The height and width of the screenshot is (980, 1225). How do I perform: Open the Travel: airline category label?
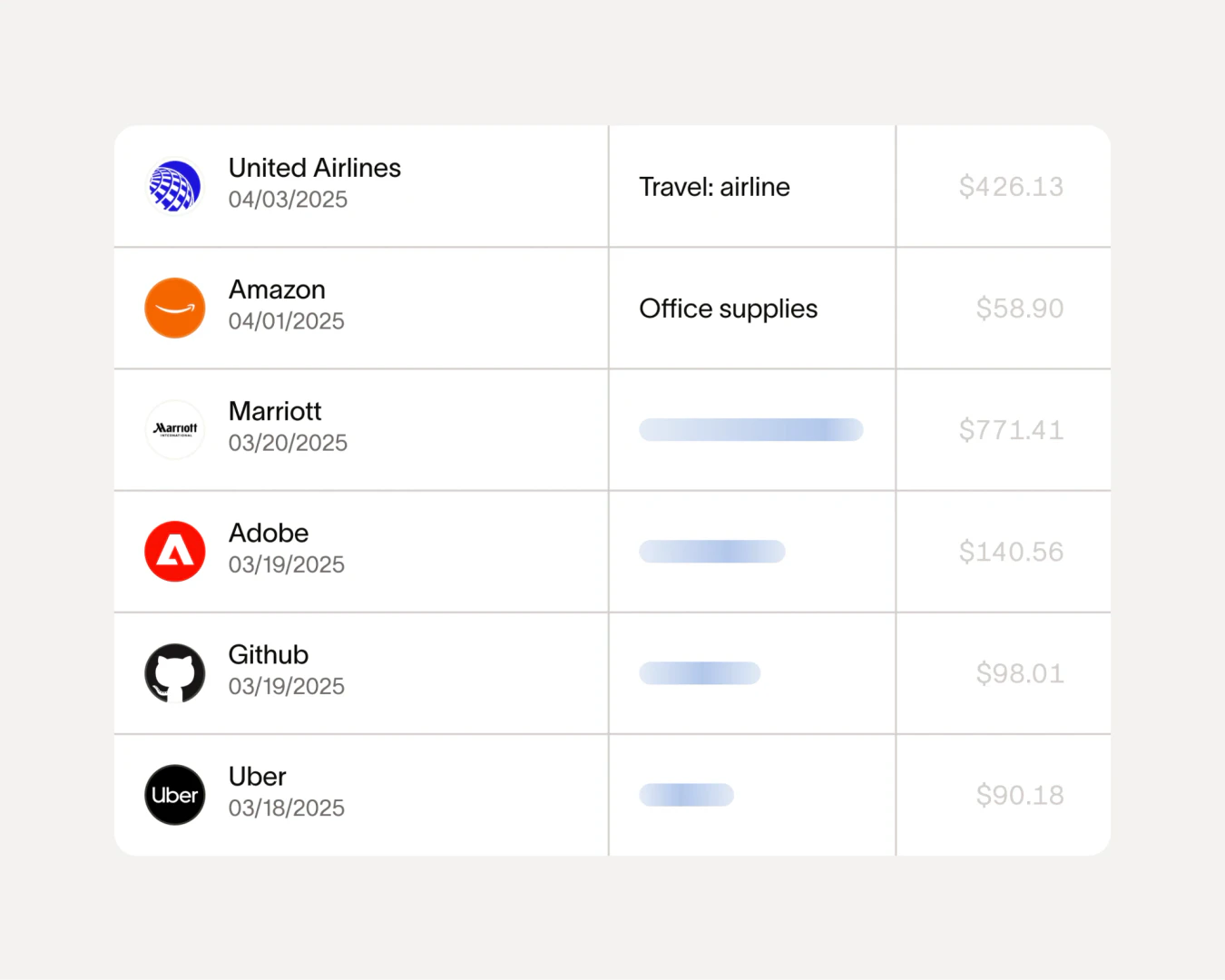(x=714, y=186)
